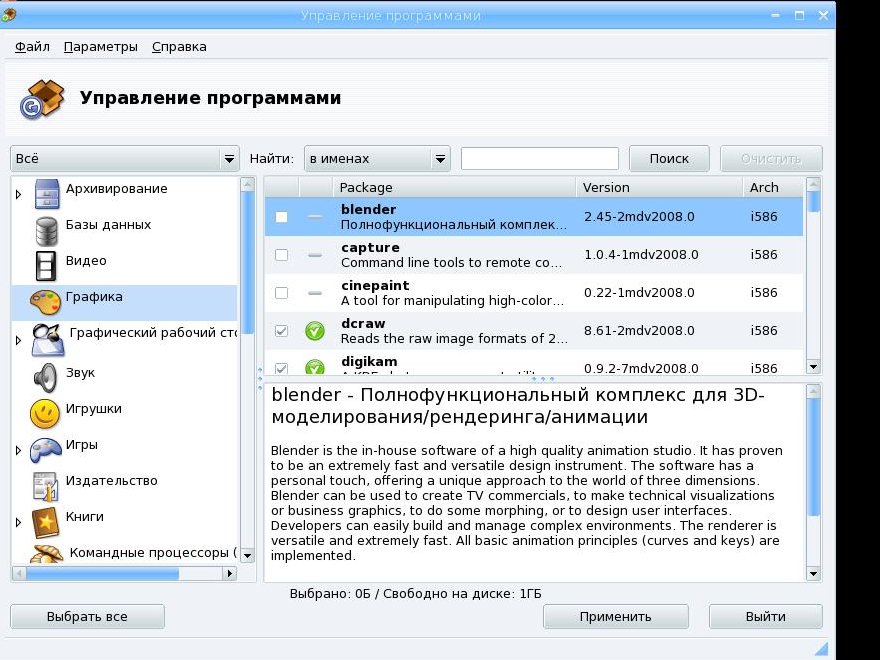Expand the Архивирование tree node

tap(19, 194)
